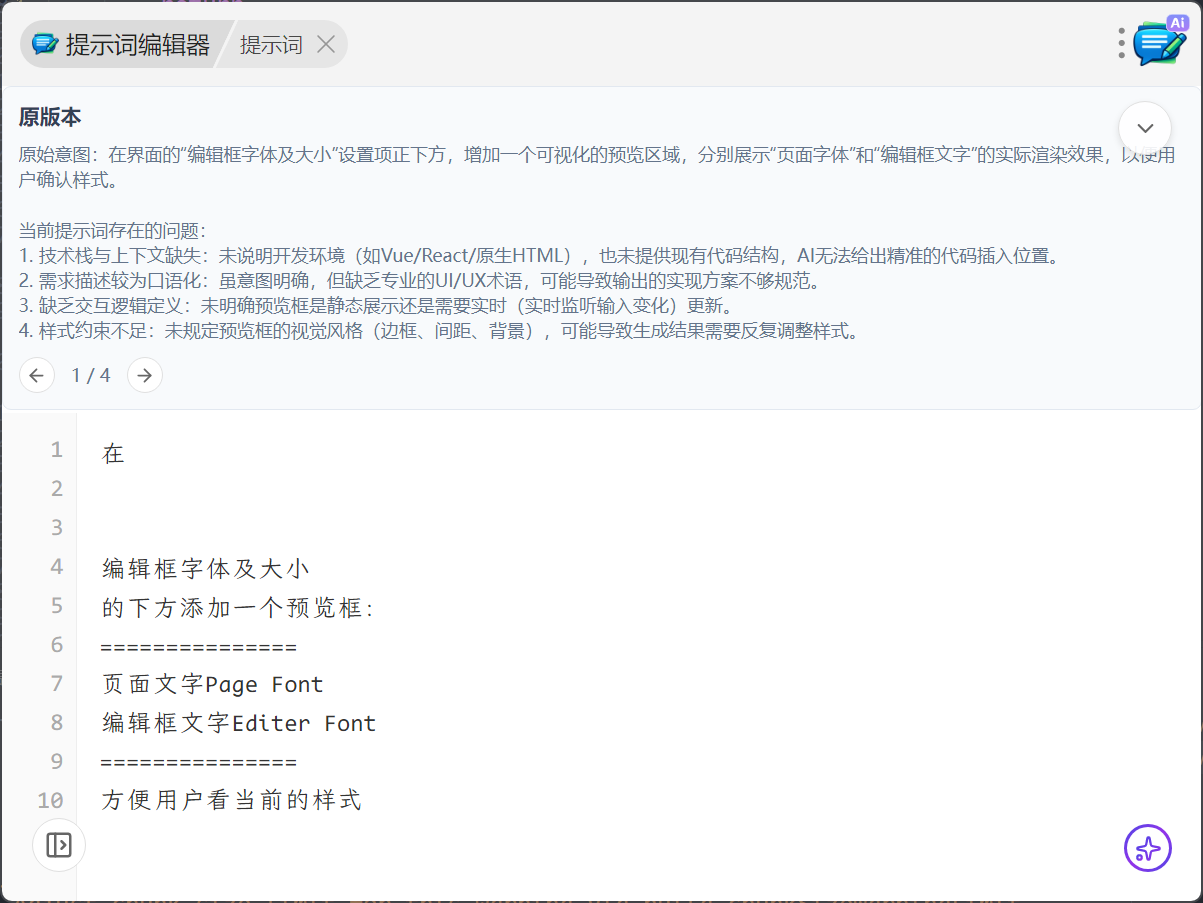The width and height of the screenshot is (1203, 903).
Task: Click issue 1 技术栈与上下文缺失 line
Action: [x=539, y=256]
